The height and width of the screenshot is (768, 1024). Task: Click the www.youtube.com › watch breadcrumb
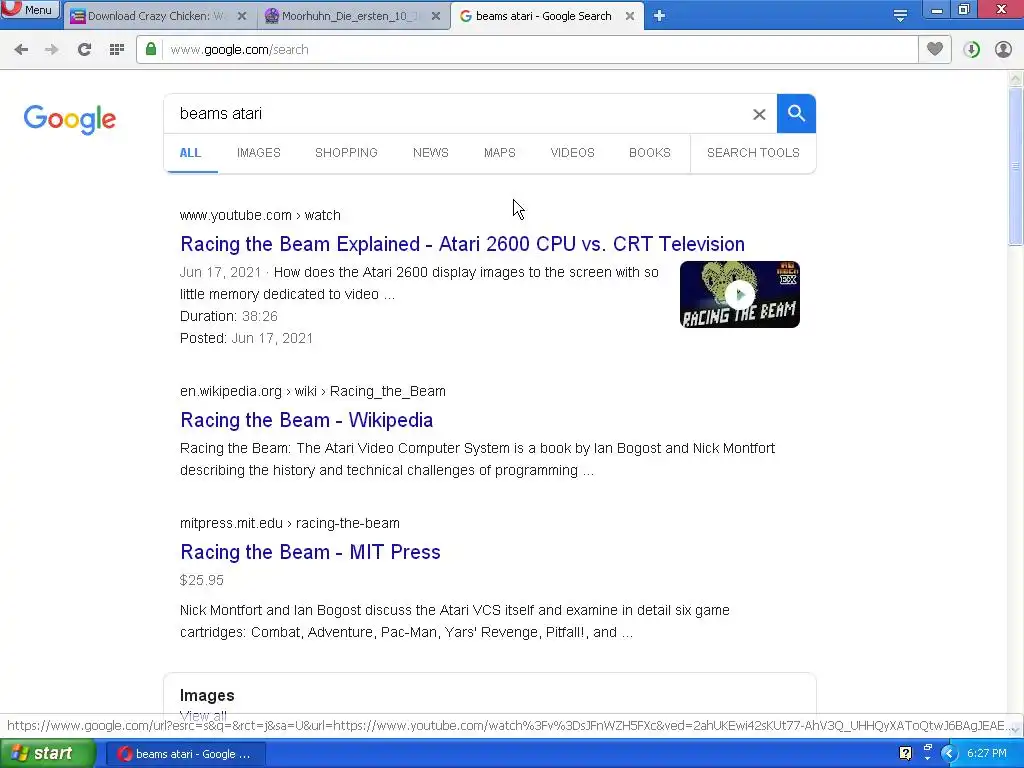coord(260,215)
